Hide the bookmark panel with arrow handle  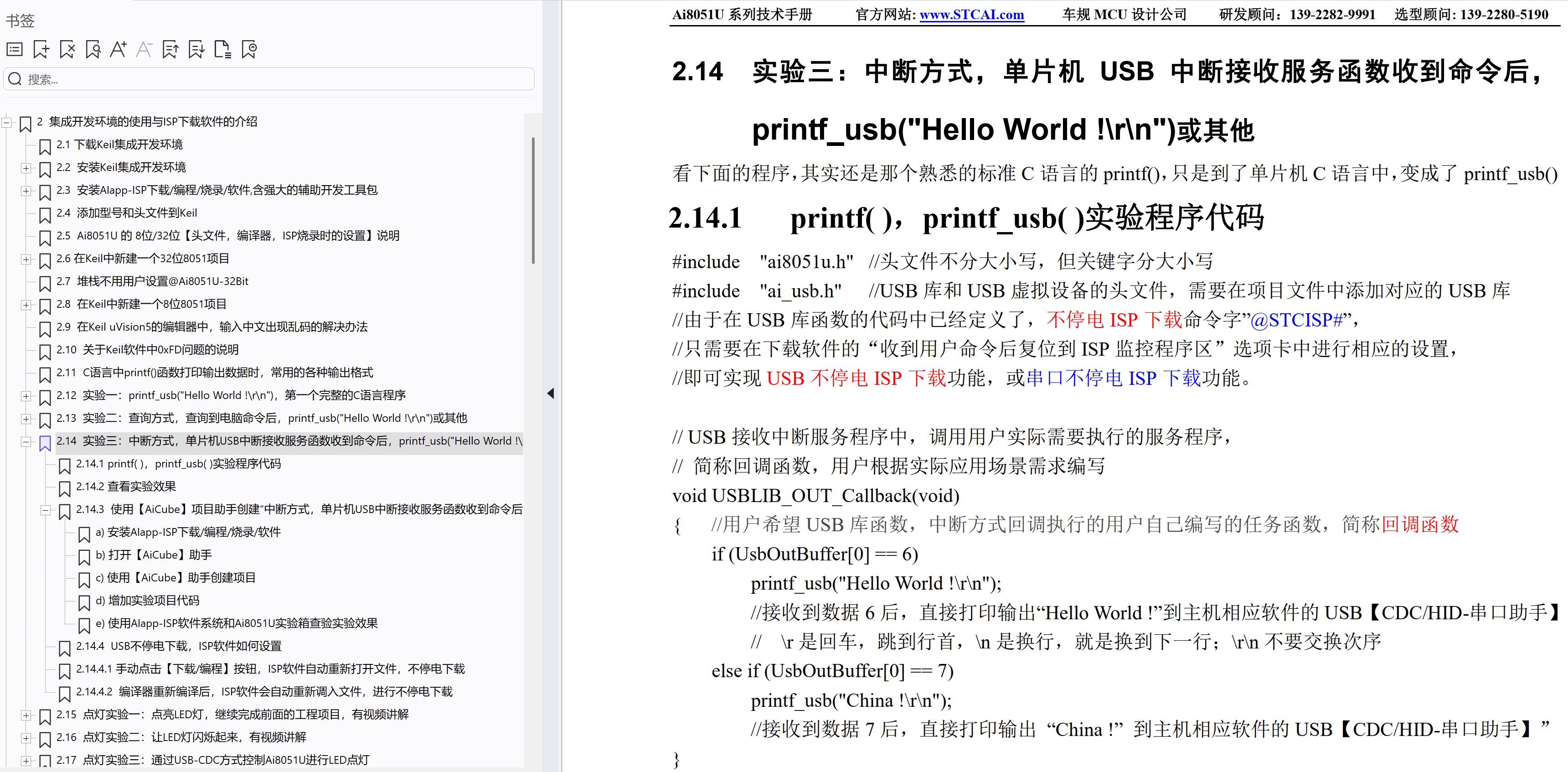pyautogui.click(x=551, y=394)
